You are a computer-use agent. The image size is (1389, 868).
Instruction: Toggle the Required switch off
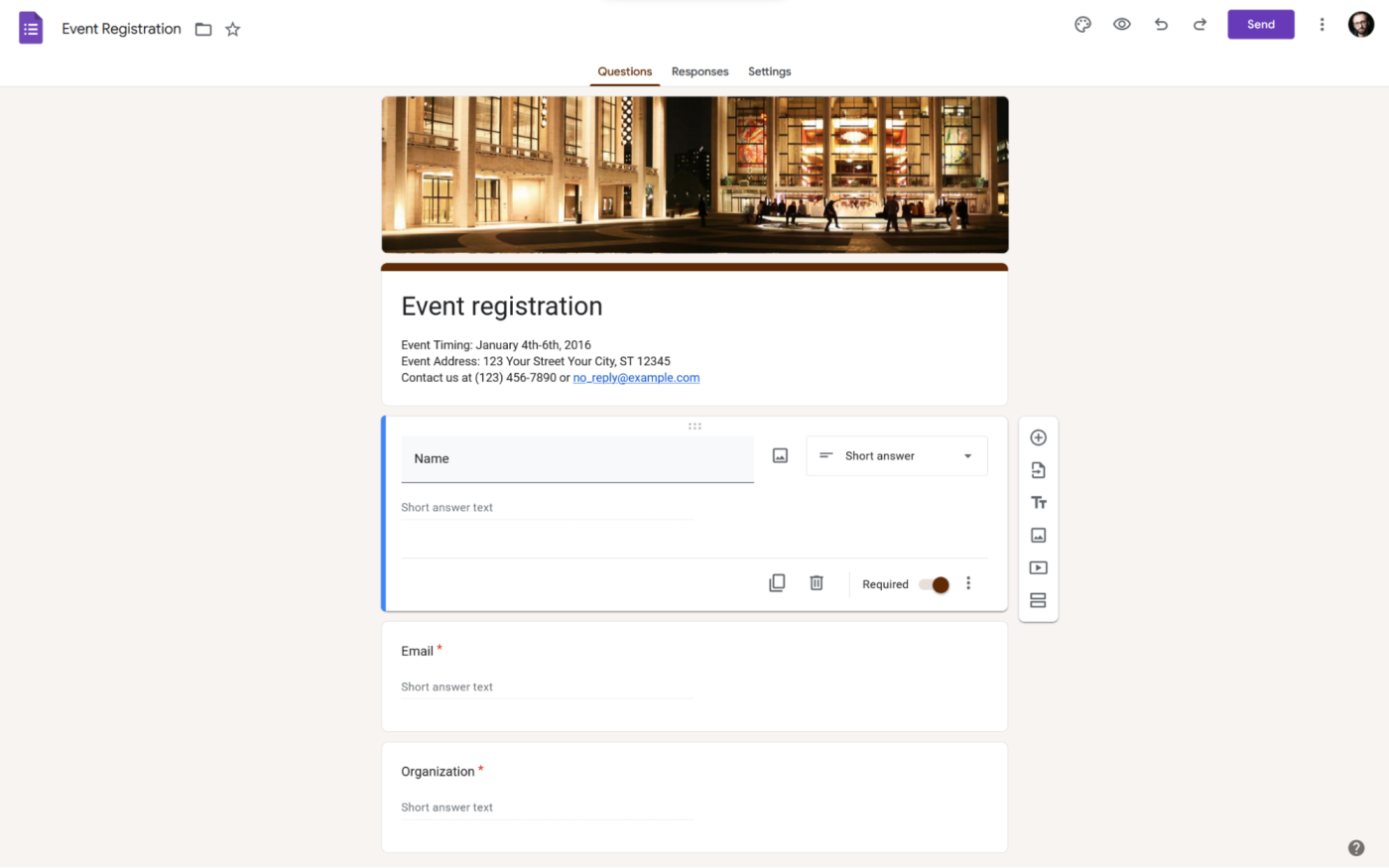pos(934,584)
